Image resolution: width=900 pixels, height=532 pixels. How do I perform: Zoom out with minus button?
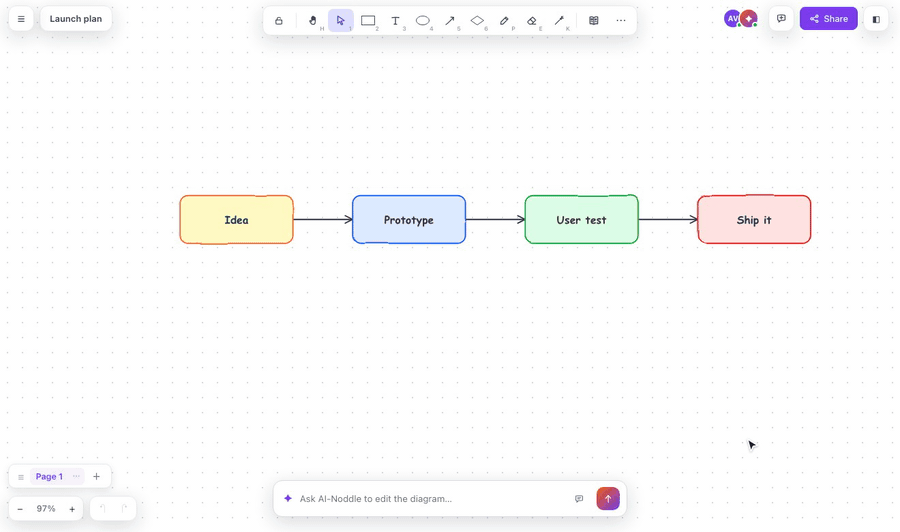(x=20, y=509)
